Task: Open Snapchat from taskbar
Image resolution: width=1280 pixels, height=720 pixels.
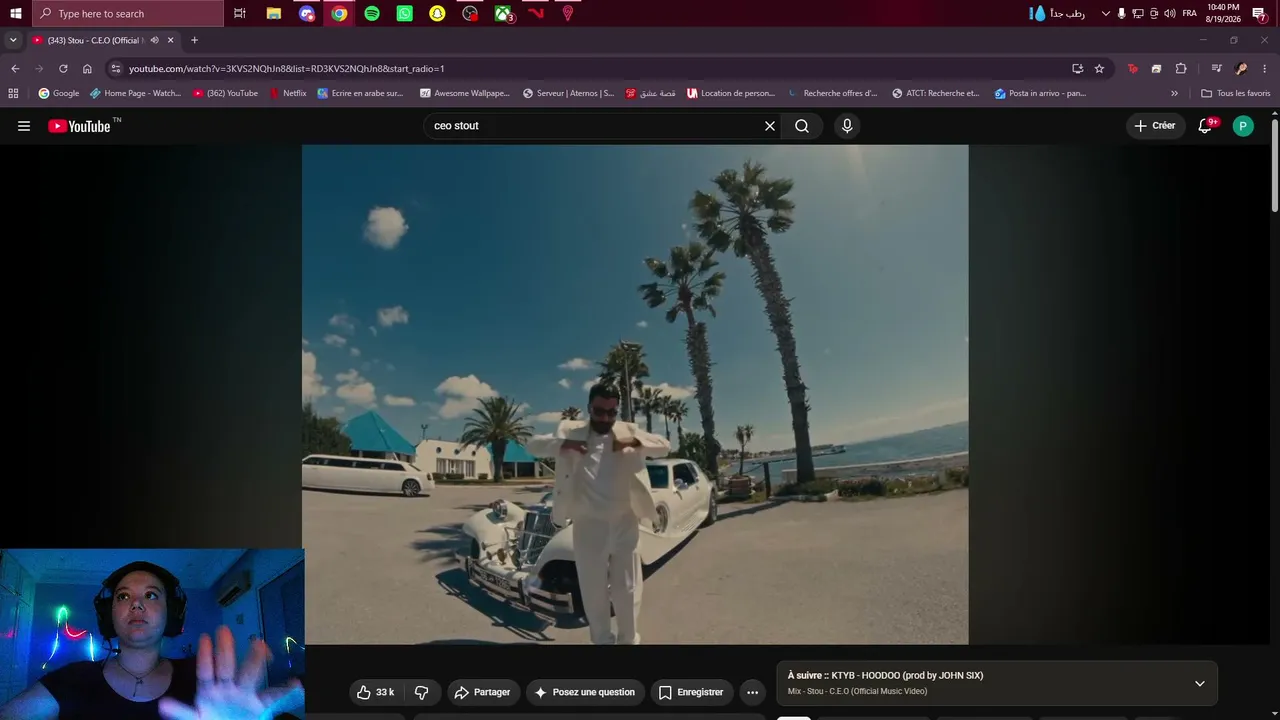Action: point(437,13)
